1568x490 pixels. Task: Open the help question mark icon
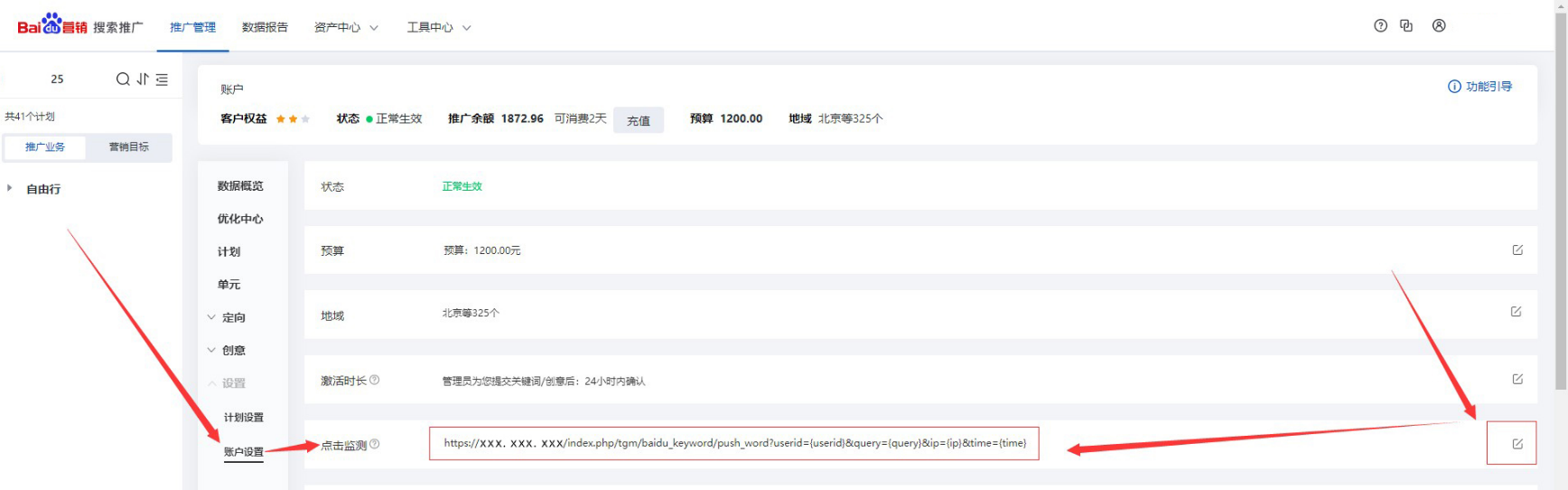[x=1380, y=26]
